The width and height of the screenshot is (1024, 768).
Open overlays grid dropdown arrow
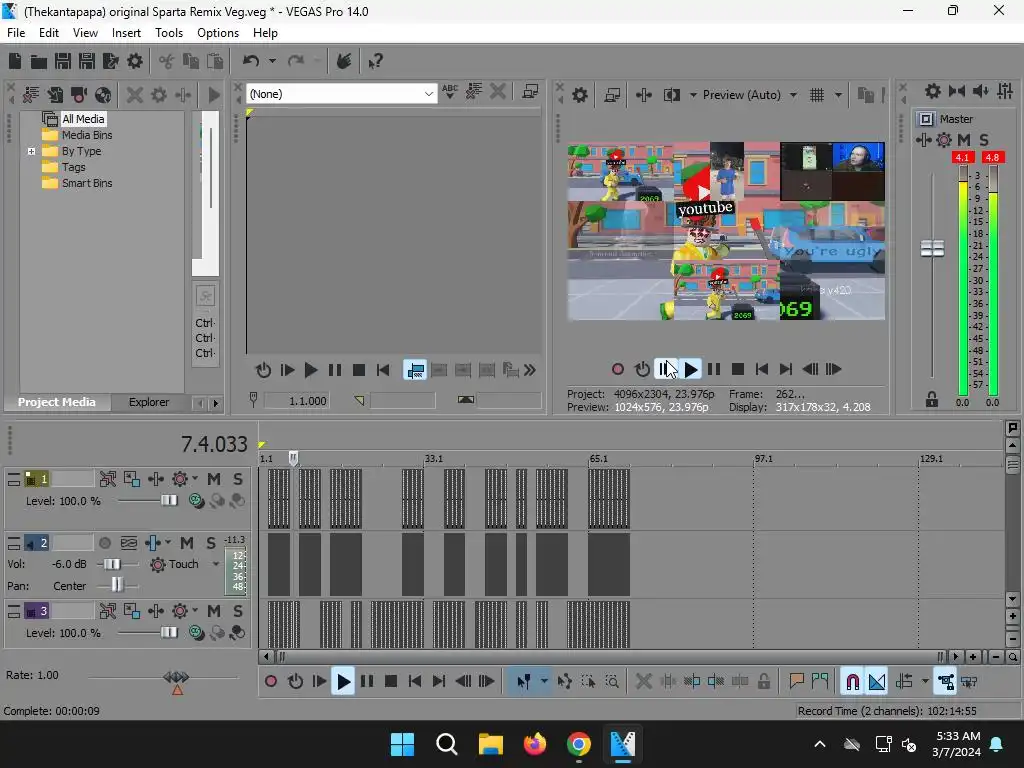click(838, 95)
